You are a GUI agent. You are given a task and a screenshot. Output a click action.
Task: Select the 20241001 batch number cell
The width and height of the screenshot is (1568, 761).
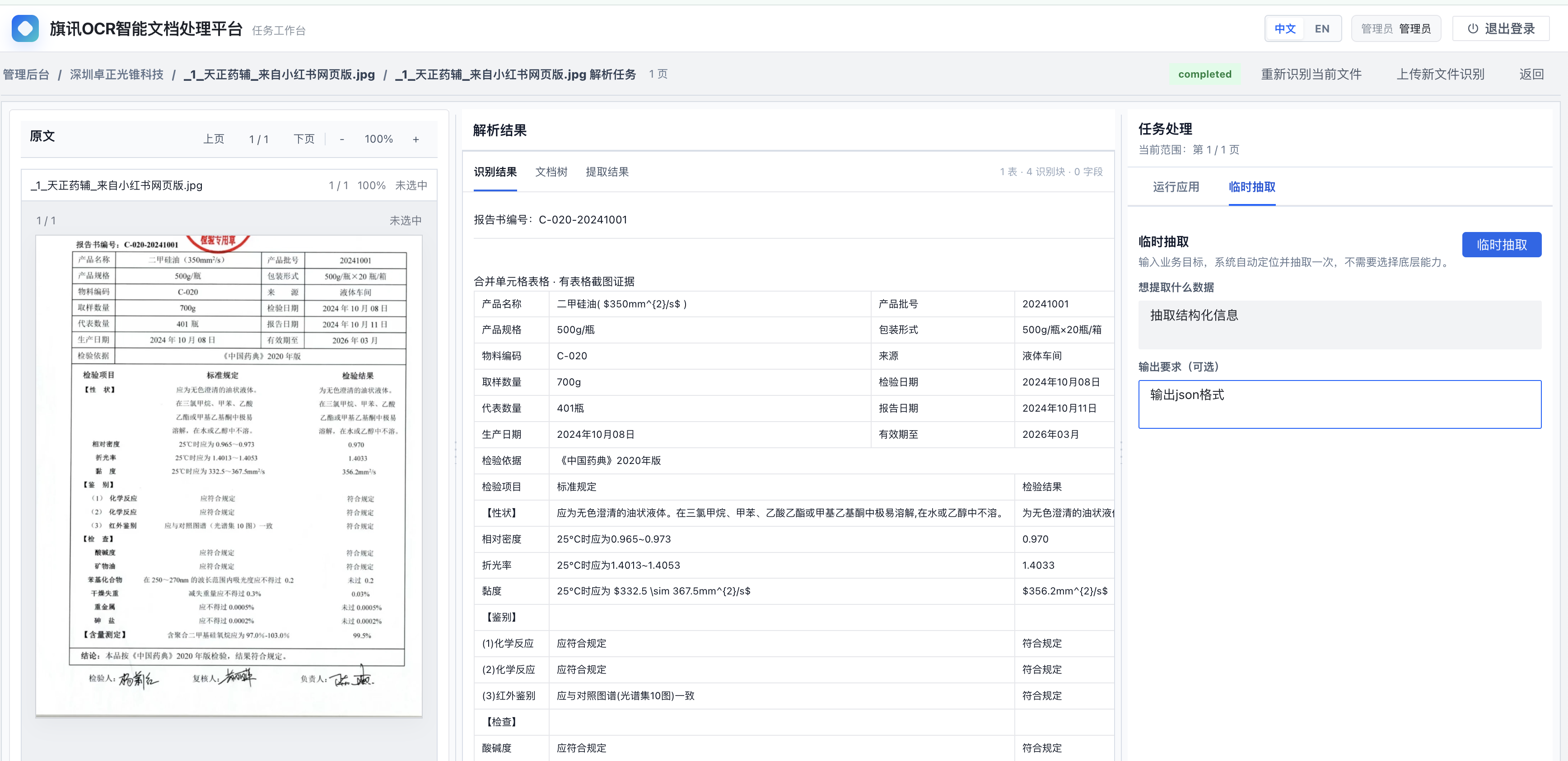click(1064, 304)
